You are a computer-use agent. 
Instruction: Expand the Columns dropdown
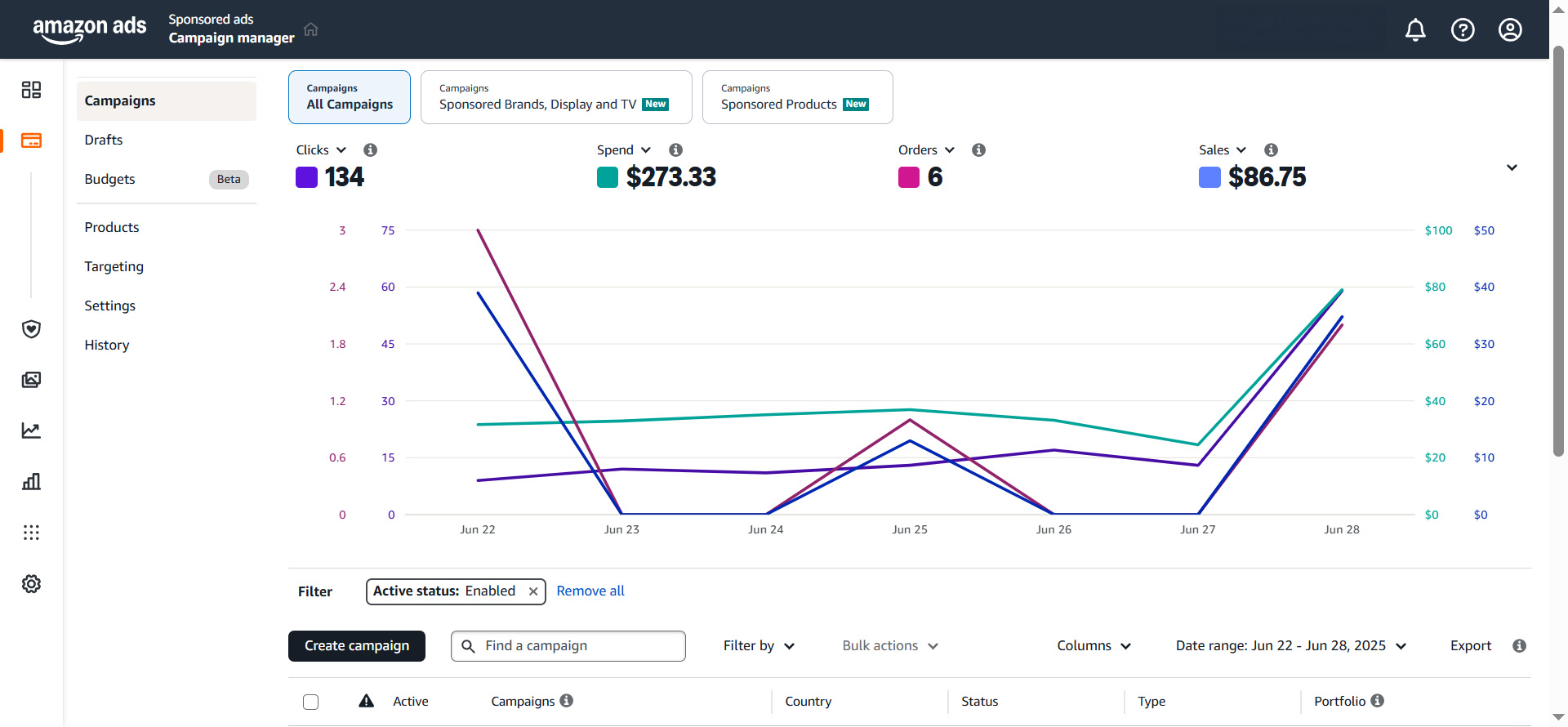coord(1094,646)
